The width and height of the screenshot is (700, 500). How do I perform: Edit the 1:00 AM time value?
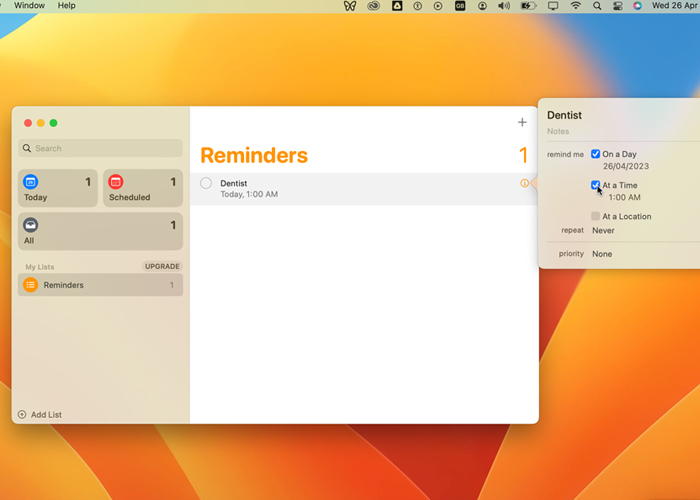tap(625, 197)
